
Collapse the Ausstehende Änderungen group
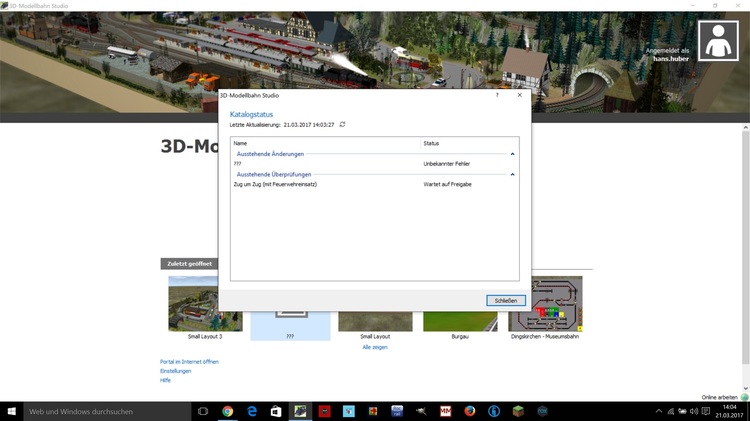(512, 154)
